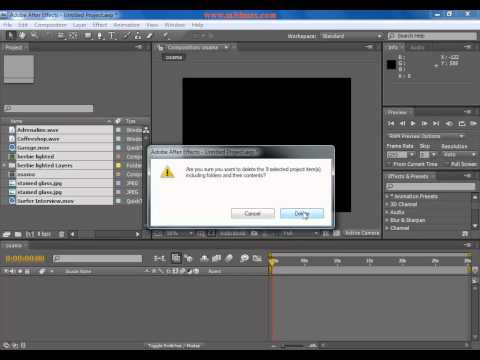The image size is (480, 360).
Task: Select the Eraser tool
Action: point(149,36)
